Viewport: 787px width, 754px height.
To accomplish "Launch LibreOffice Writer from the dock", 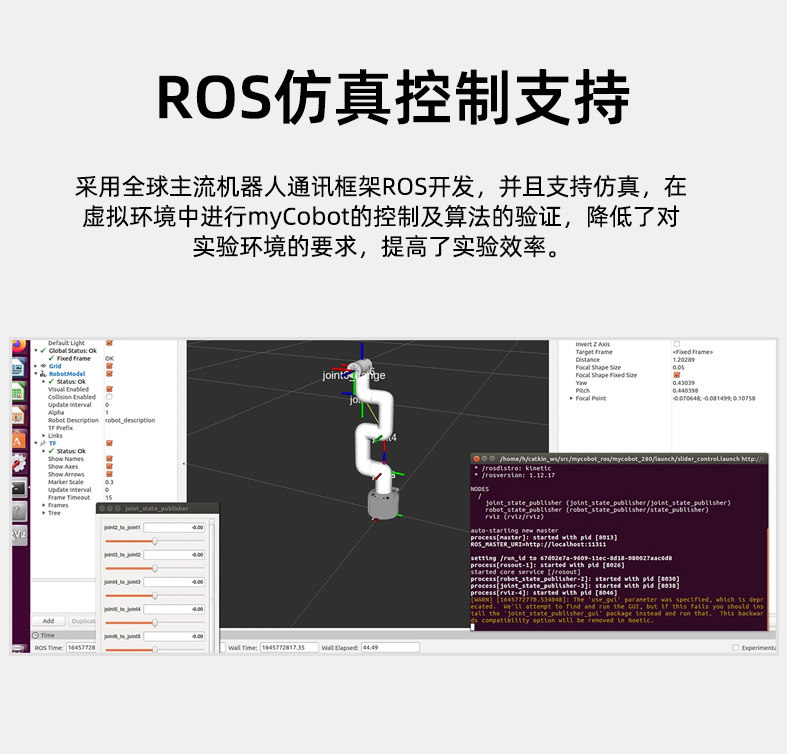I will [18, 368].
